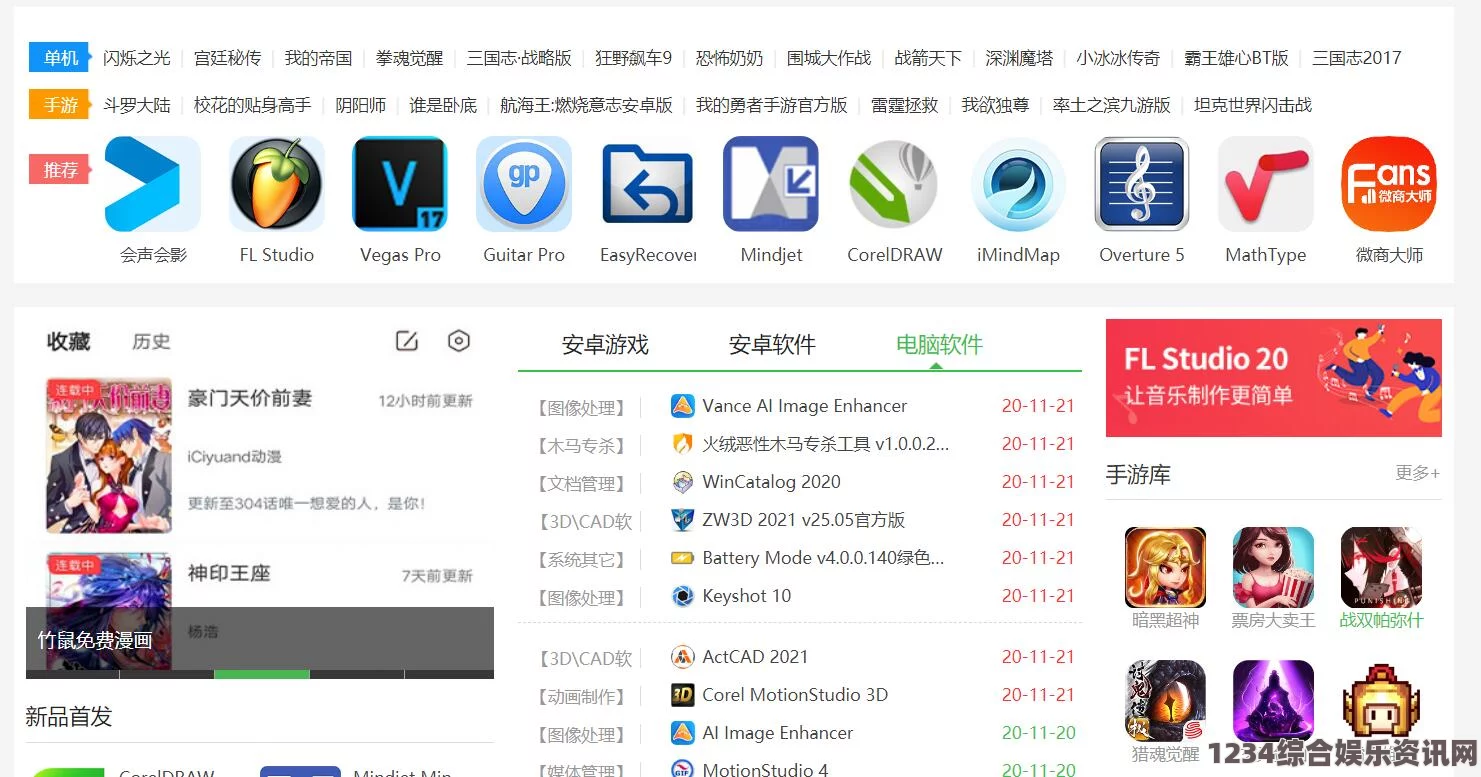Open the 票房大卖王 game icon

[1273, 567]
